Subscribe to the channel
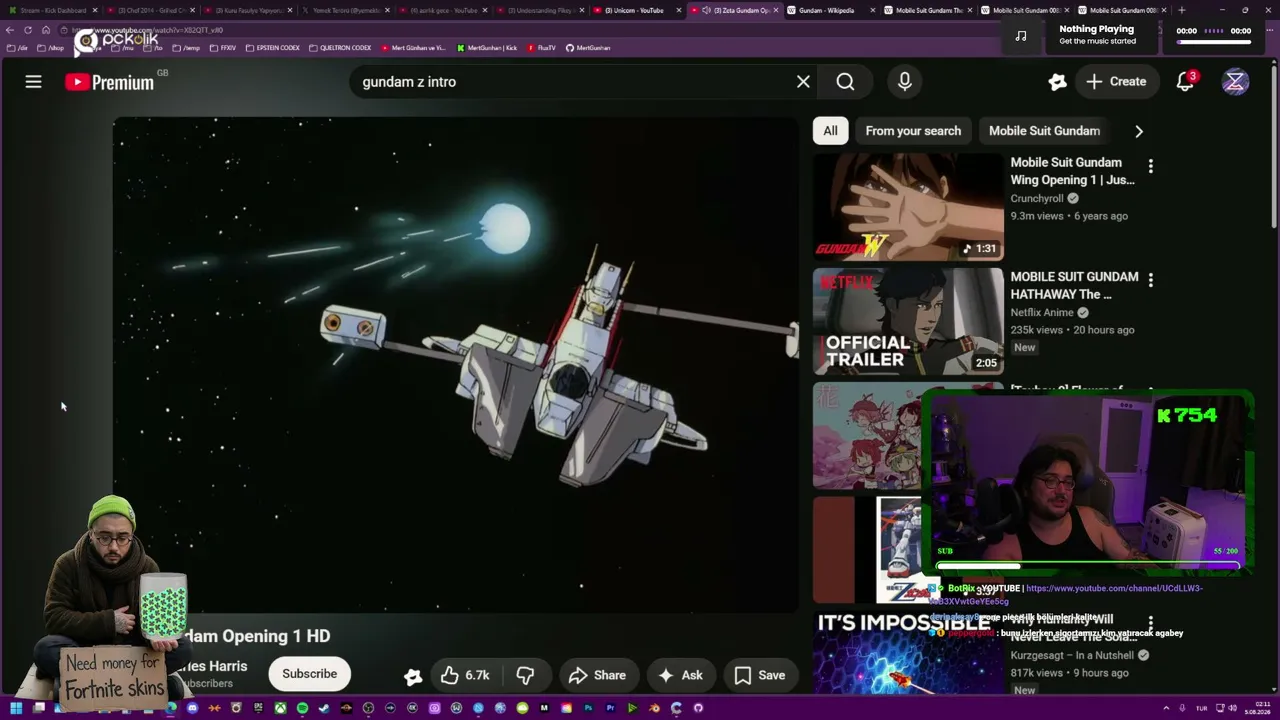The image size is (1280, 720). click(x=309, y=674)
